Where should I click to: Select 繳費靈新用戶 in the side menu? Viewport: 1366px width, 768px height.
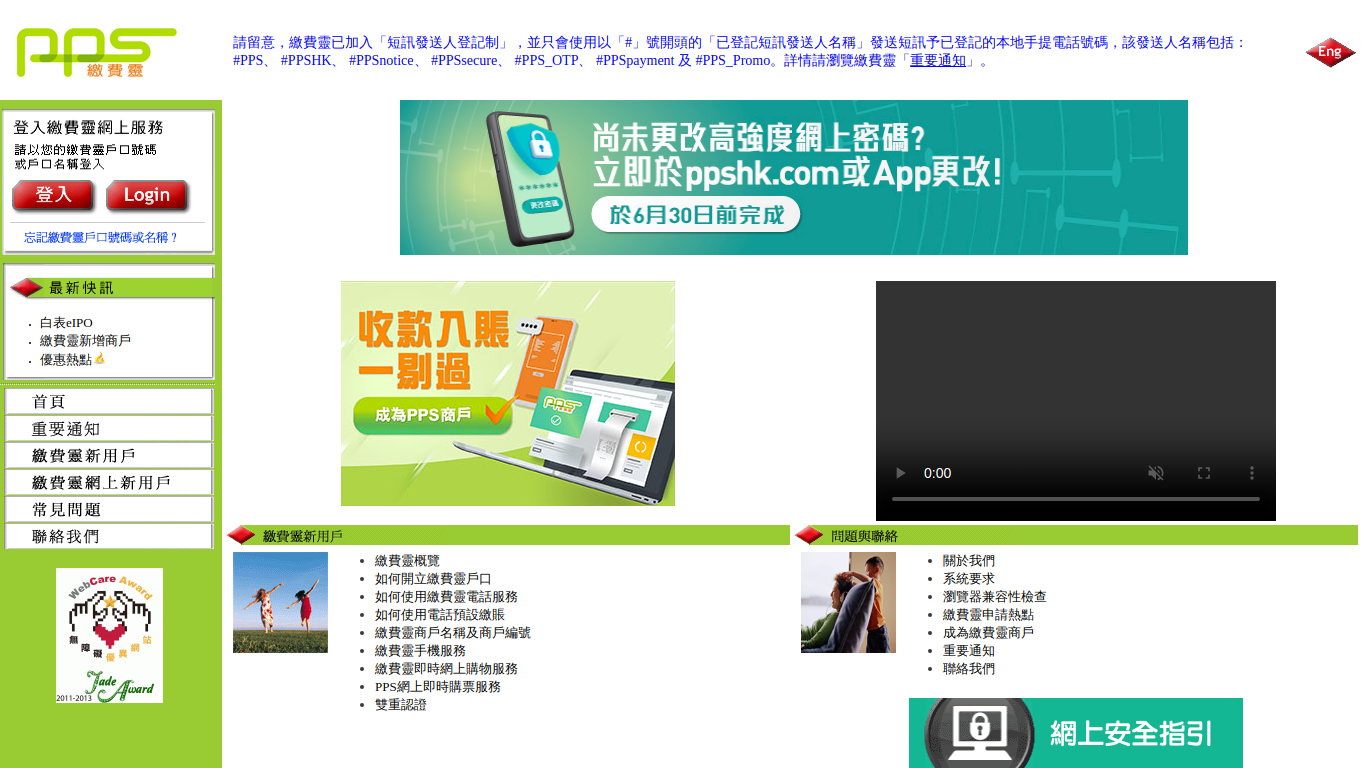click(109, 455)
